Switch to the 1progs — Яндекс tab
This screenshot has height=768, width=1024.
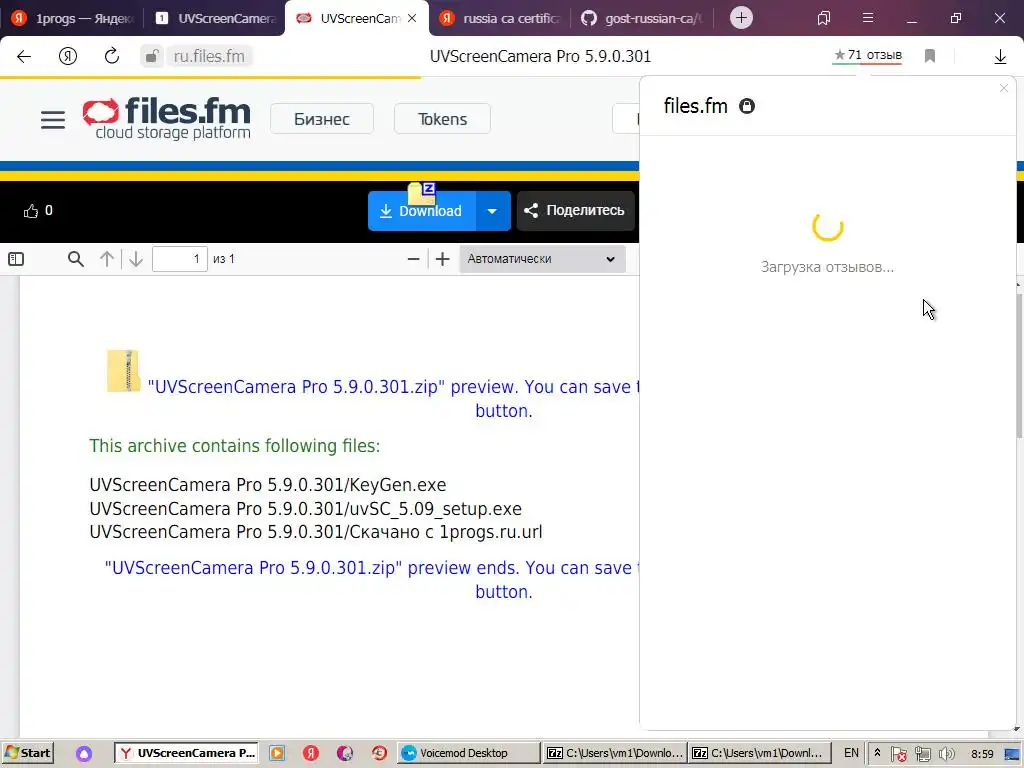(x=72, y=18)
